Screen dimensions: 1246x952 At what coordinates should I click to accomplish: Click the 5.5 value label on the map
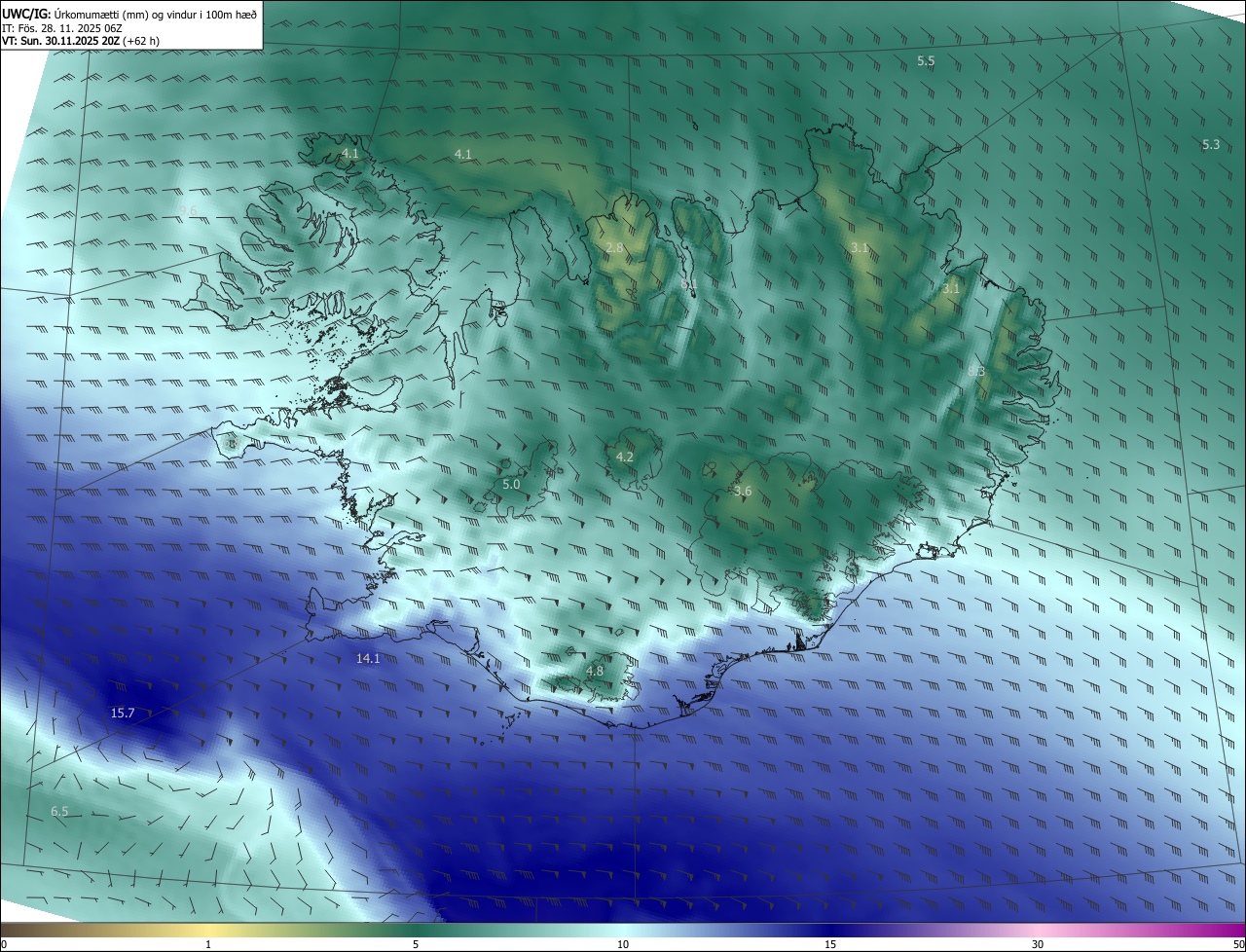926,61
